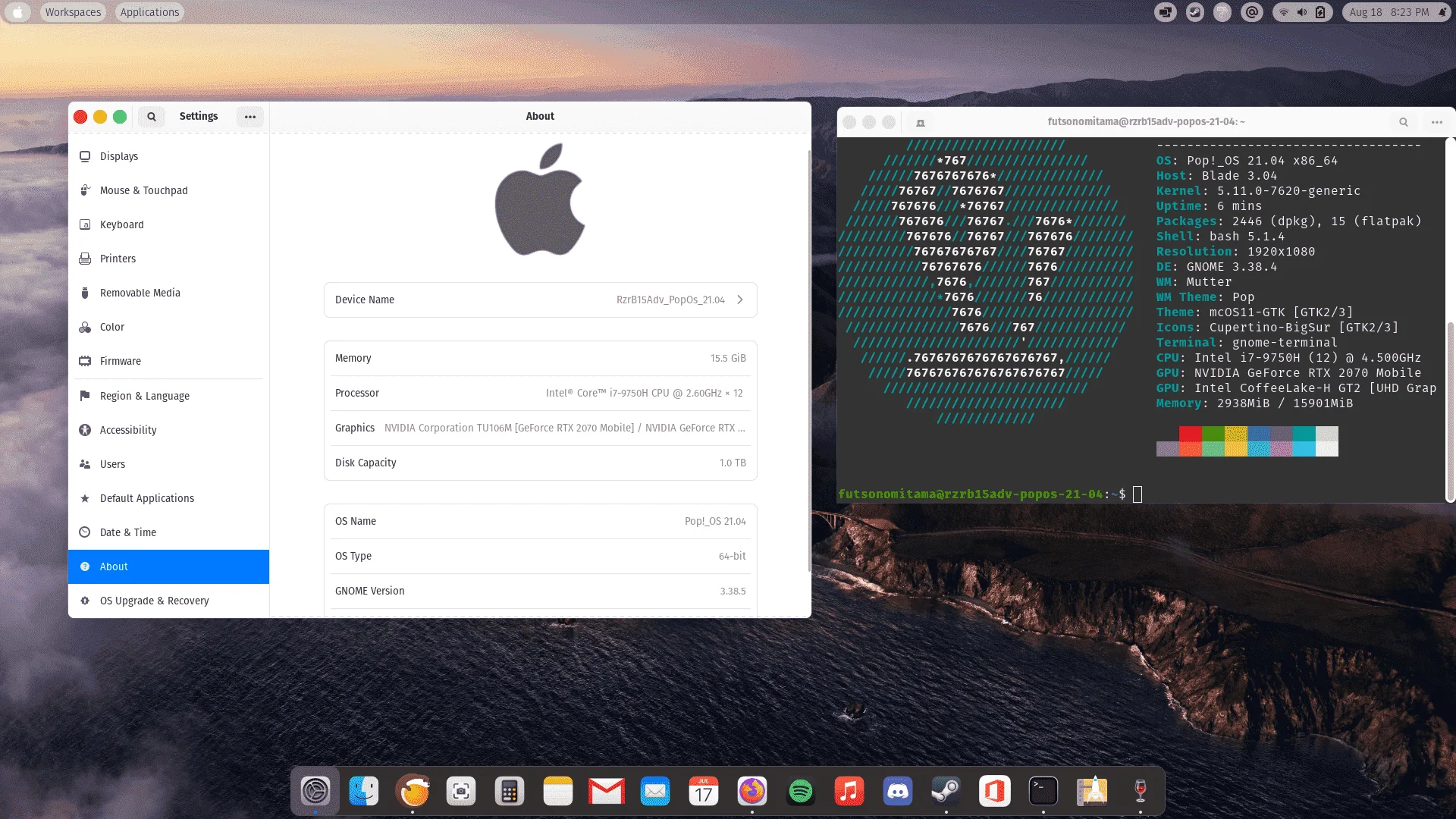
Task: Open Spotify from the dock
Action: 801,792
